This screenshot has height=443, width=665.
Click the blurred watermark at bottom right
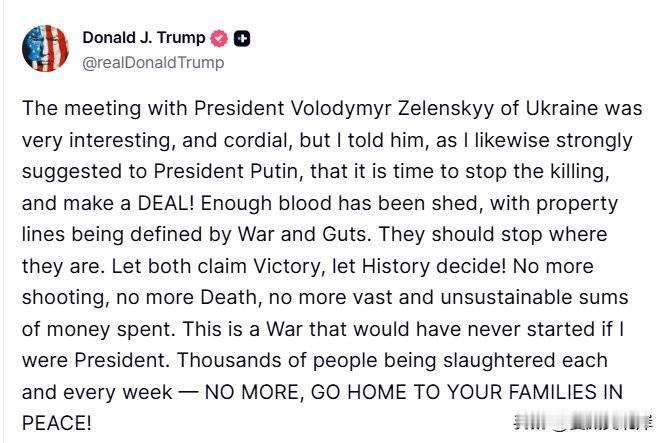[584, 421]
